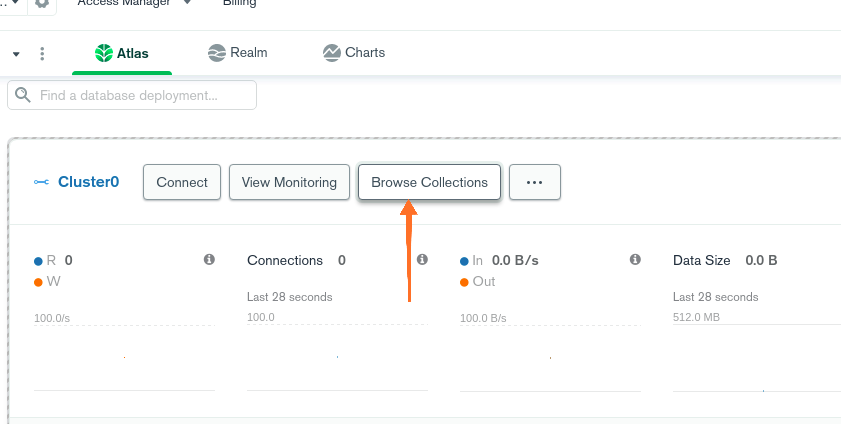Open the vertical three-dot project menu

42,53
